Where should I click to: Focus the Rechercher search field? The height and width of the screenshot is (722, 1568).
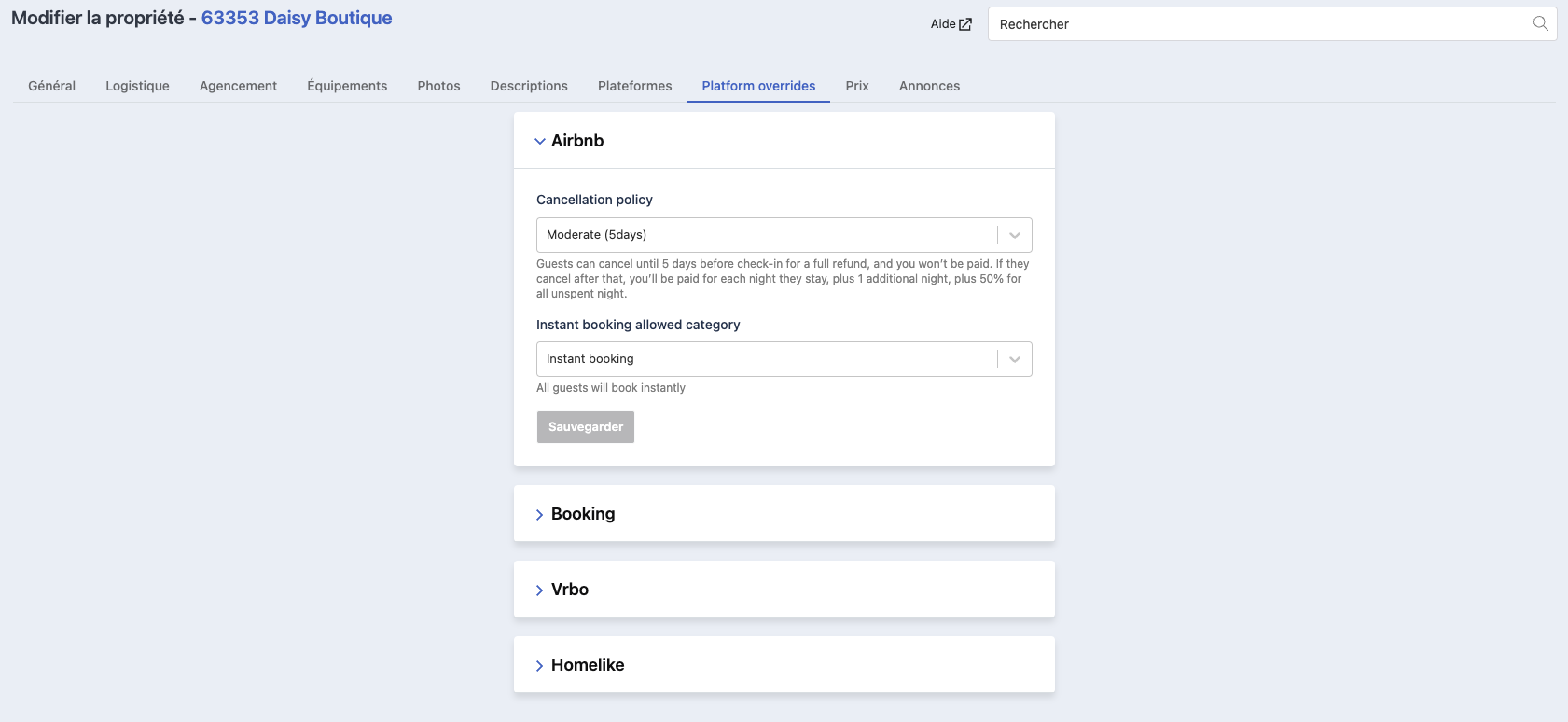[1259, 24]
